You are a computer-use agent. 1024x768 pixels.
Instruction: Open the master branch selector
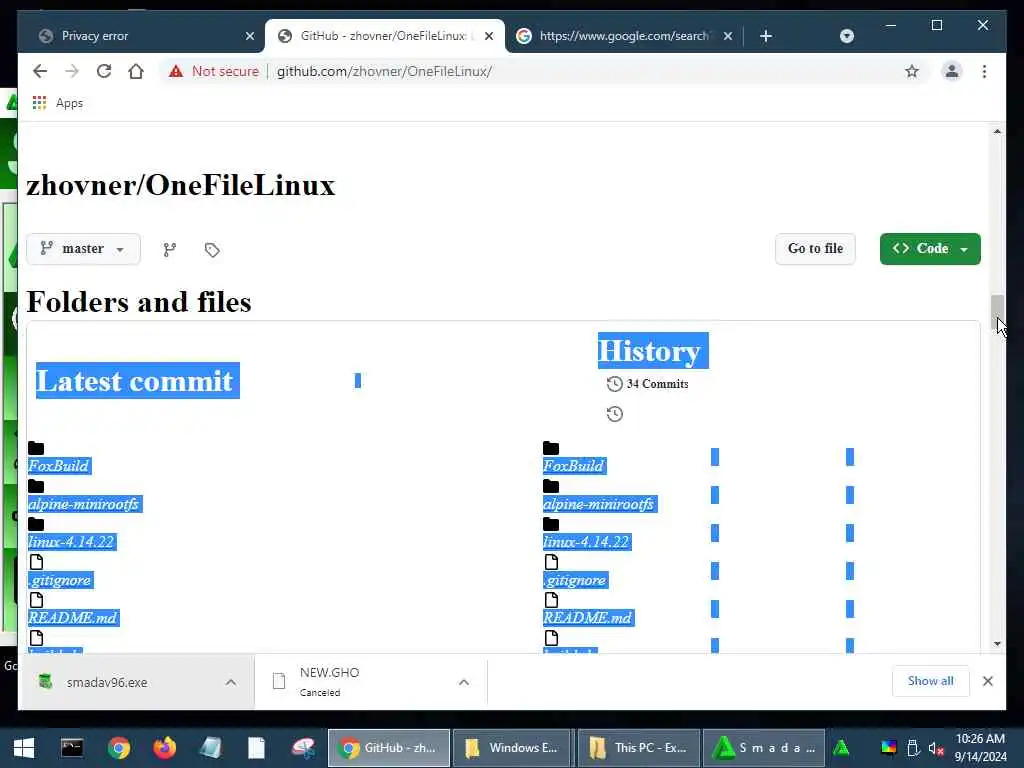(83, 249)
